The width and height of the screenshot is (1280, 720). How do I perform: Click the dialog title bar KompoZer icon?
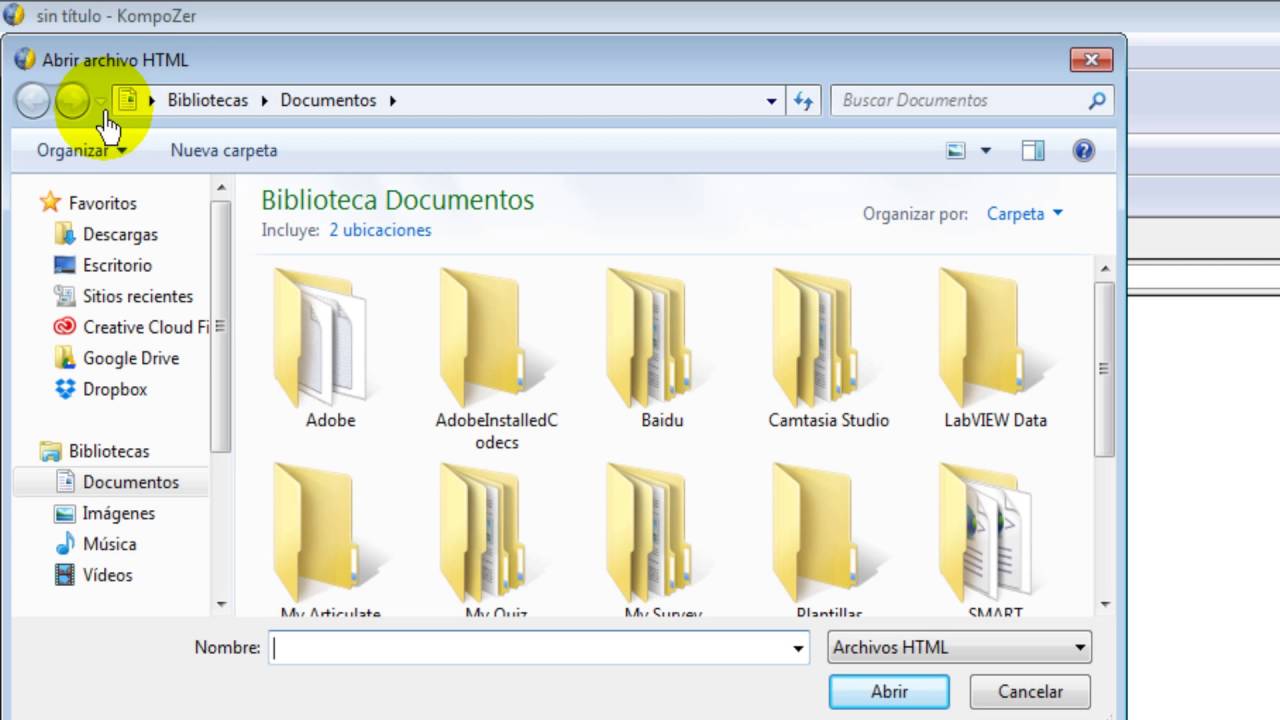pyautogui.click(x=25, y=59)
